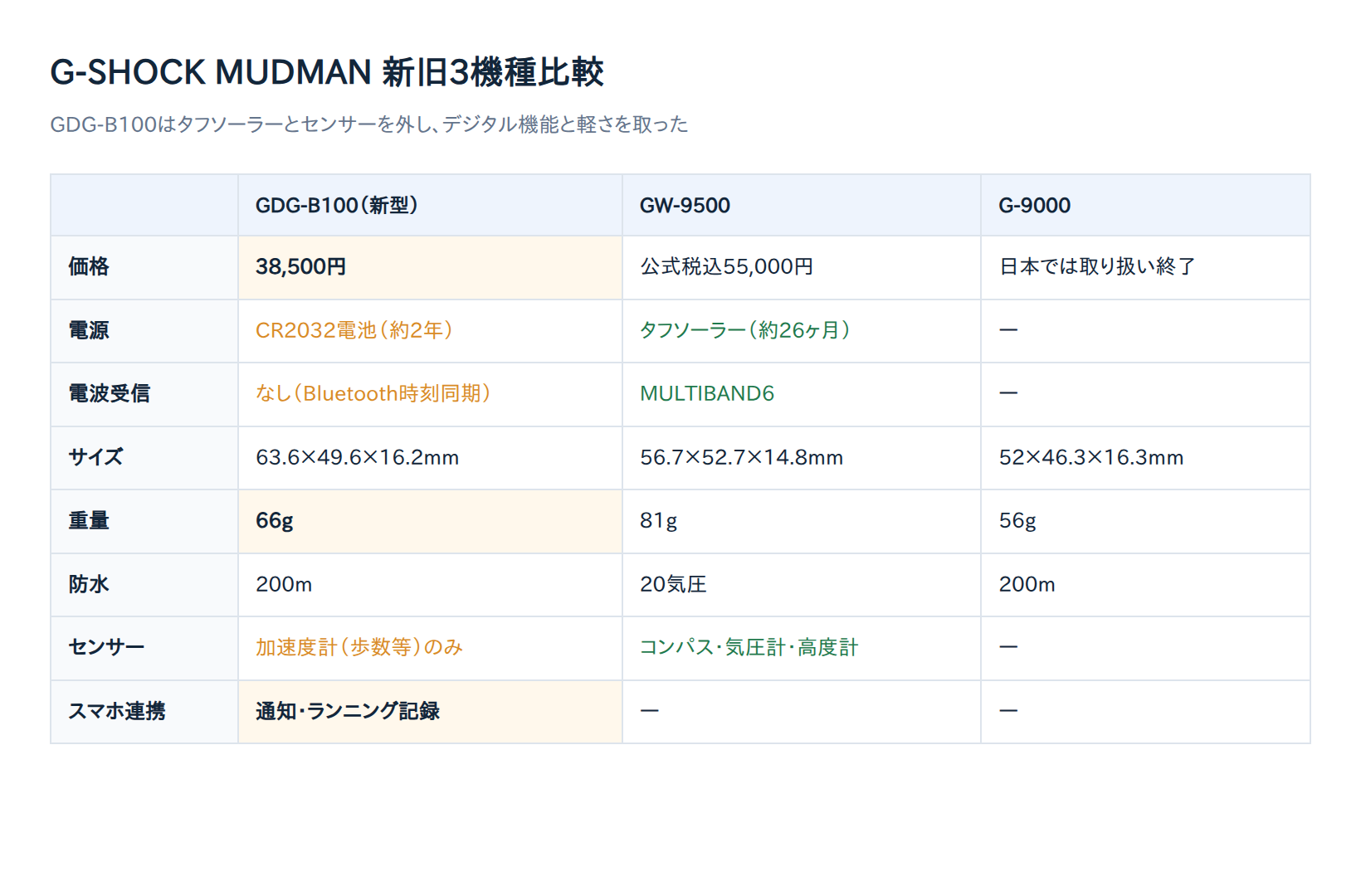Select the "価格" row label
Screen dimensions: 1361x896
coord(144,267)
